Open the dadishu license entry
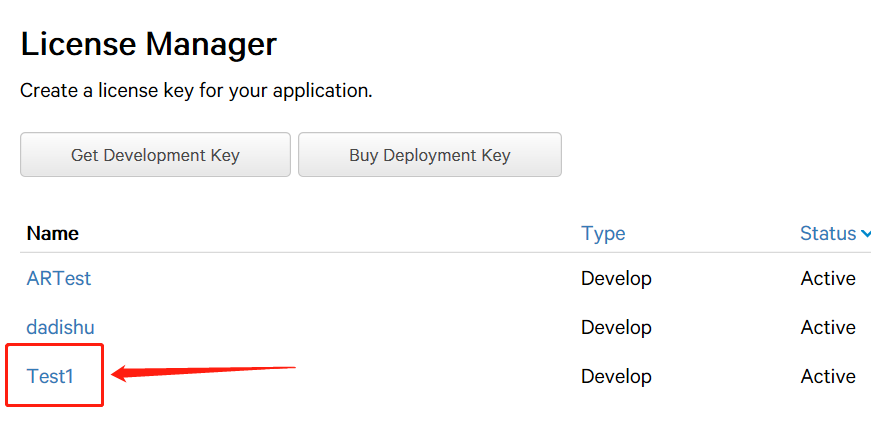 tap(61, 327)
